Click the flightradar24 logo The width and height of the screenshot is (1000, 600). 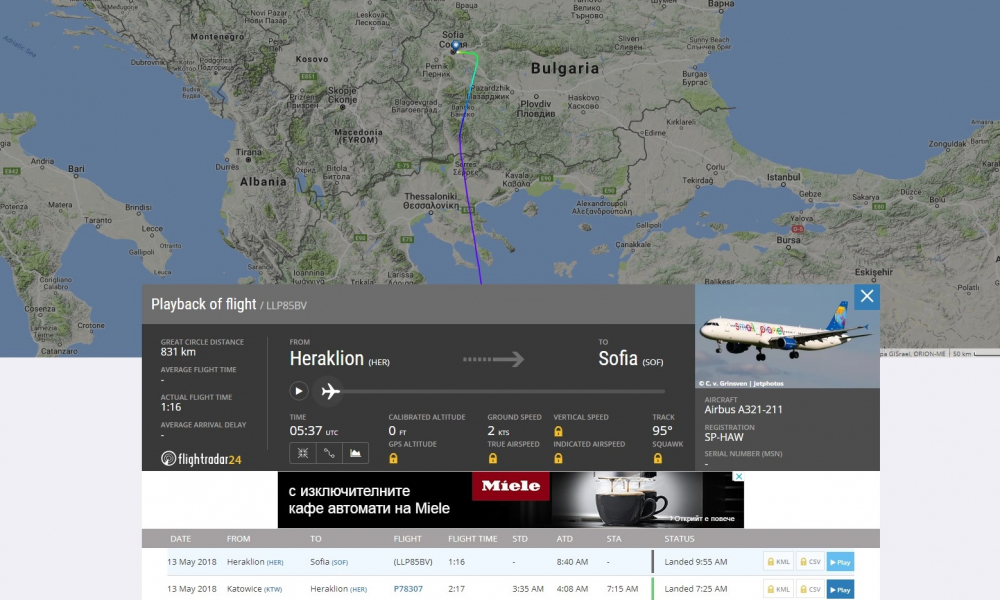point(201,458)
